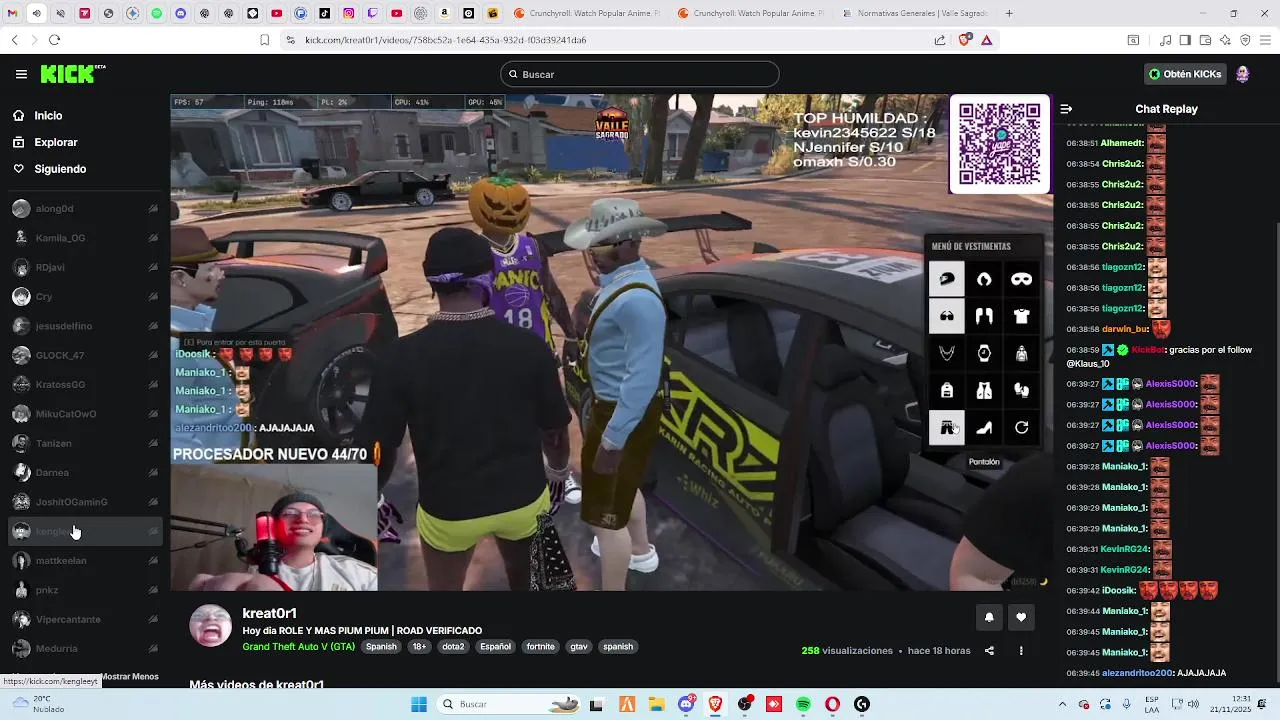
Task: Collapse the Chat Replay panel
Action: [x=1066, y=109]
